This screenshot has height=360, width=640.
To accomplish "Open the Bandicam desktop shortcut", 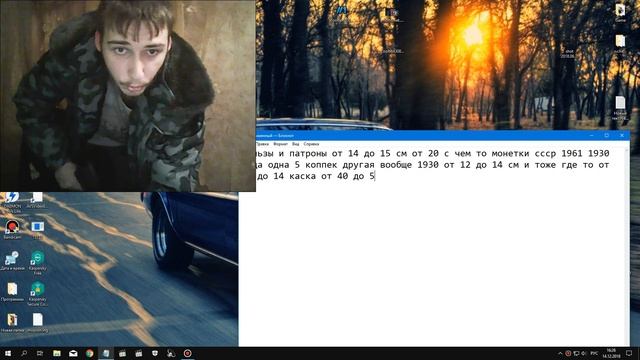I will [12, 229].
